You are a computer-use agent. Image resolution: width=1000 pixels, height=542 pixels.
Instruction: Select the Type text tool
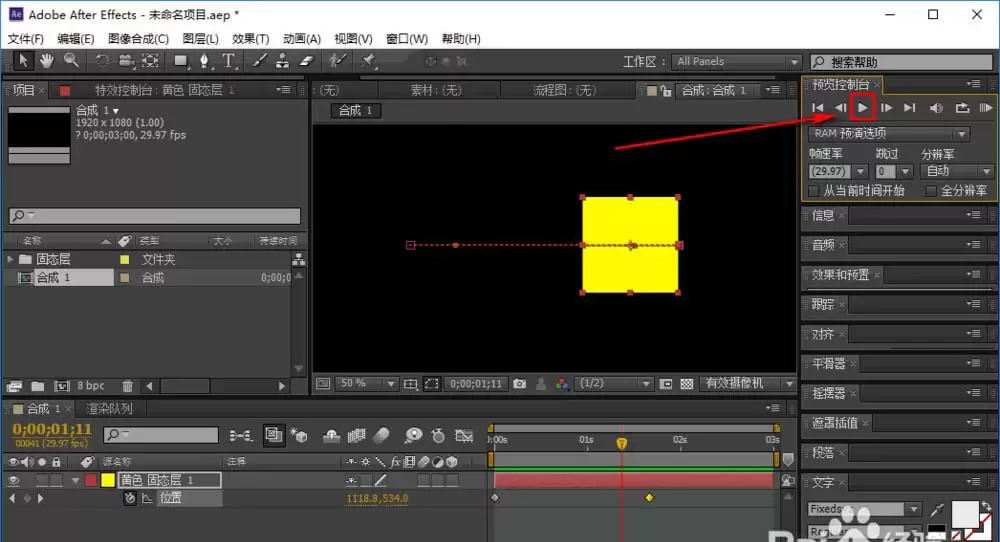pos(228,61)
